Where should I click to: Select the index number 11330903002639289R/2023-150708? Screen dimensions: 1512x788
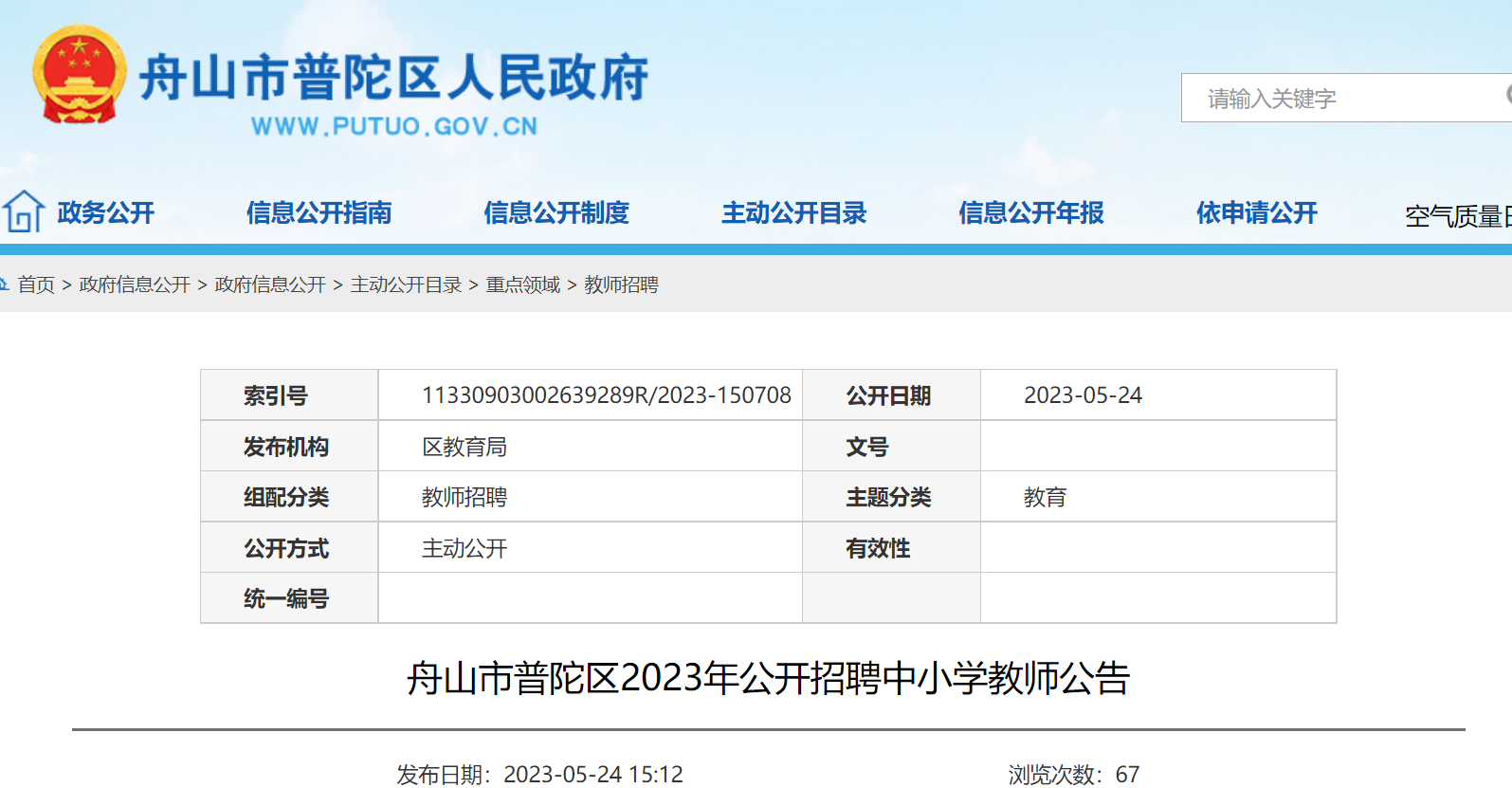coord(607,395)
